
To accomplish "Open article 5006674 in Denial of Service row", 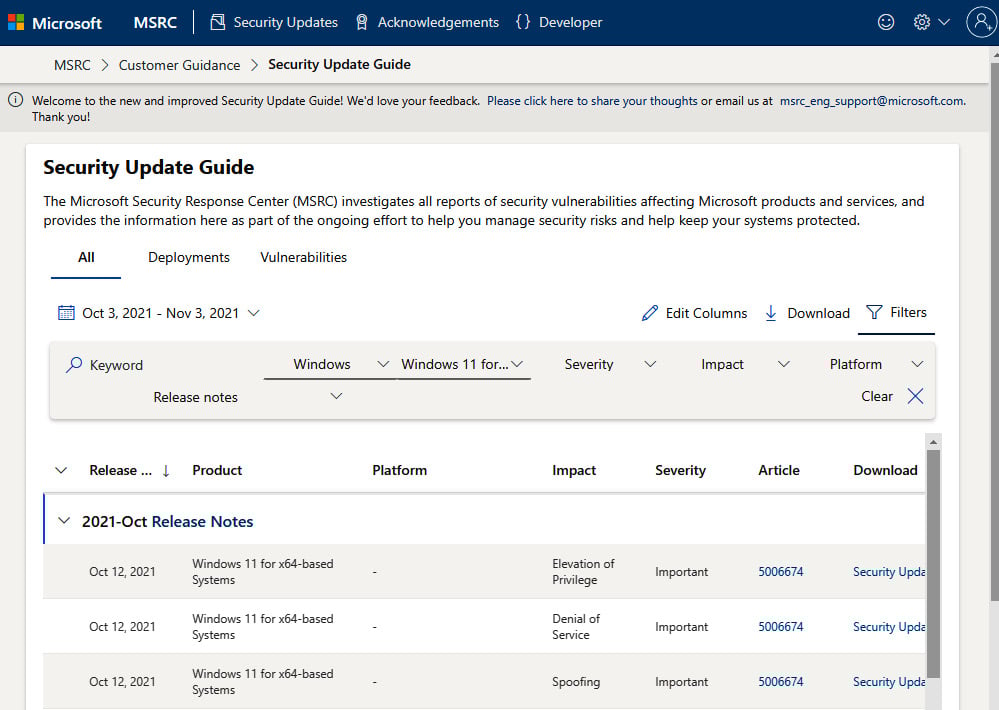I will click(x=780, y=627).
